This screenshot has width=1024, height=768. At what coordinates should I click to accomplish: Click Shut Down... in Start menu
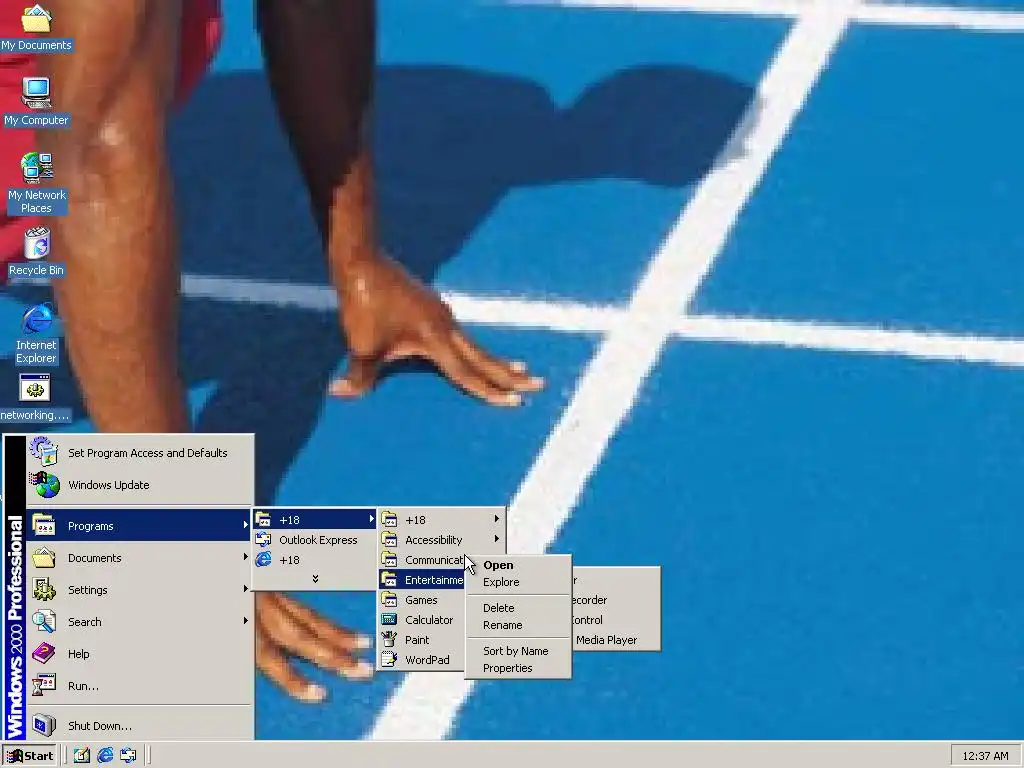click(x=139, y=726)
